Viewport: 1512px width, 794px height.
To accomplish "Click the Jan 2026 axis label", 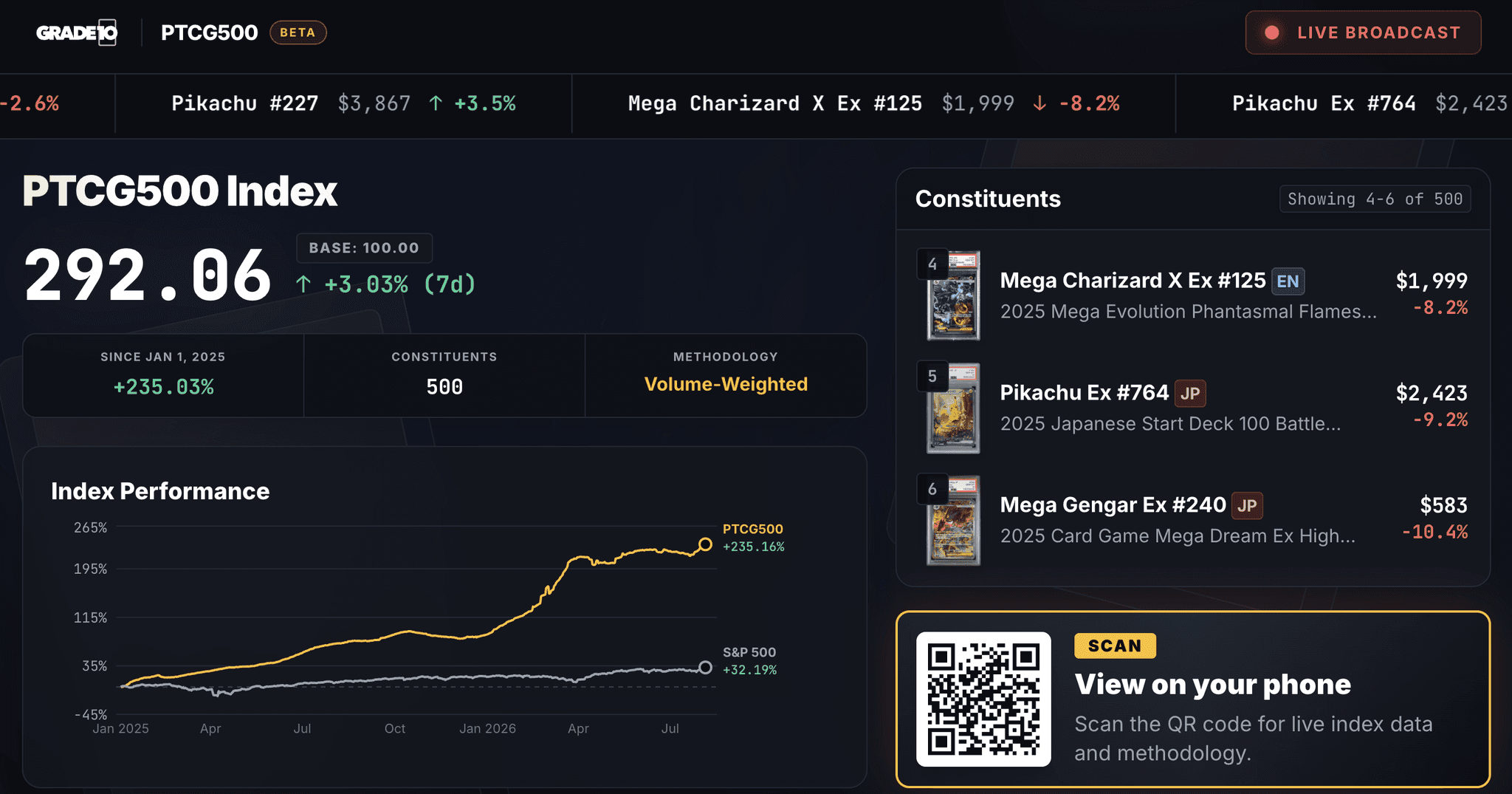I will [x=487, y=729].
